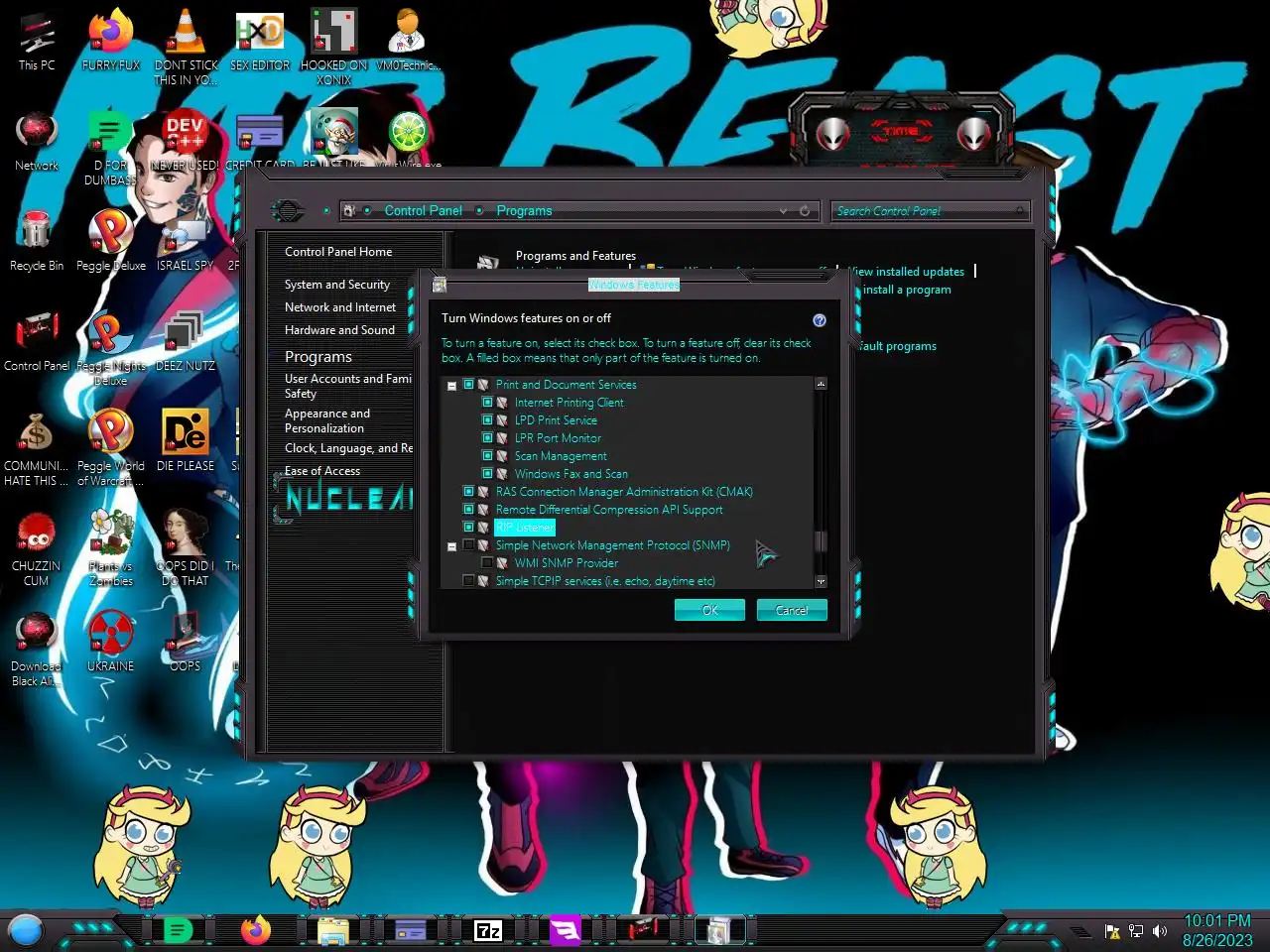Toggle the Print and Document Services checkbox
Screen dimensions: 1270x952
pos(469,384)
